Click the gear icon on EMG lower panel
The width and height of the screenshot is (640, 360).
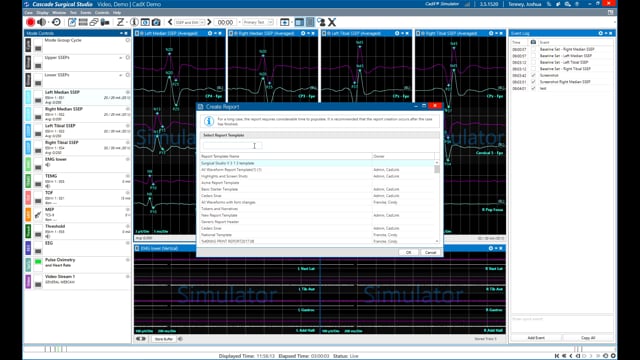coord(491,248)
